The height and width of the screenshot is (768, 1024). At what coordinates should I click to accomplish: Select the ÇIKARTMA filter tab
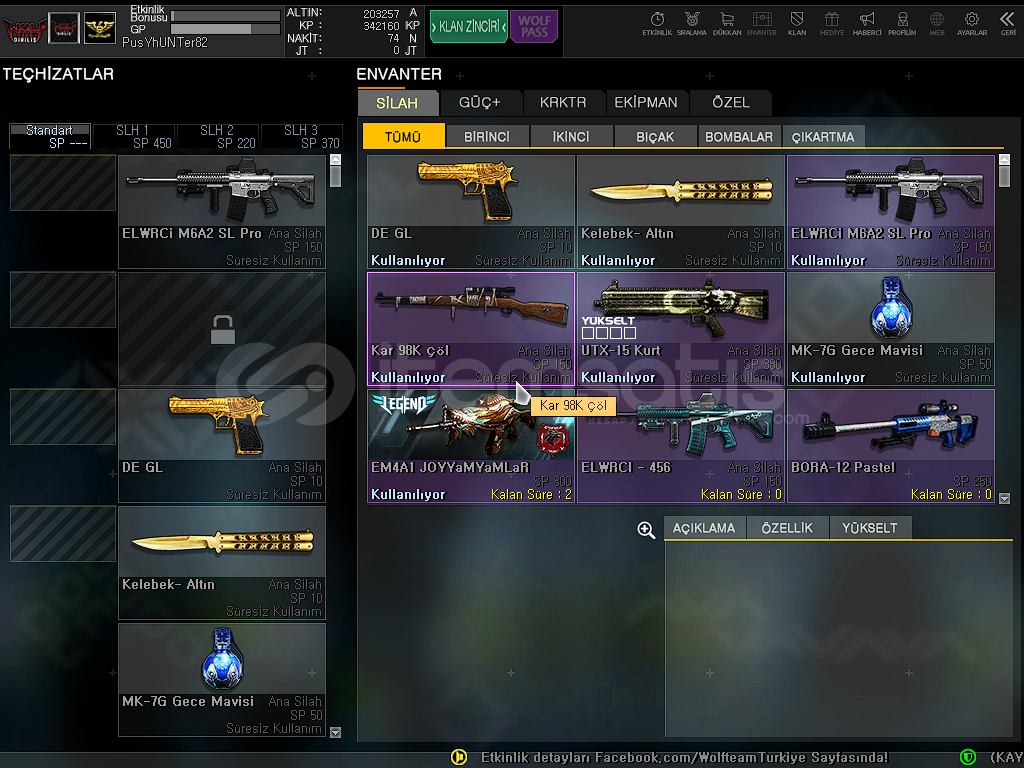[824, 136]
